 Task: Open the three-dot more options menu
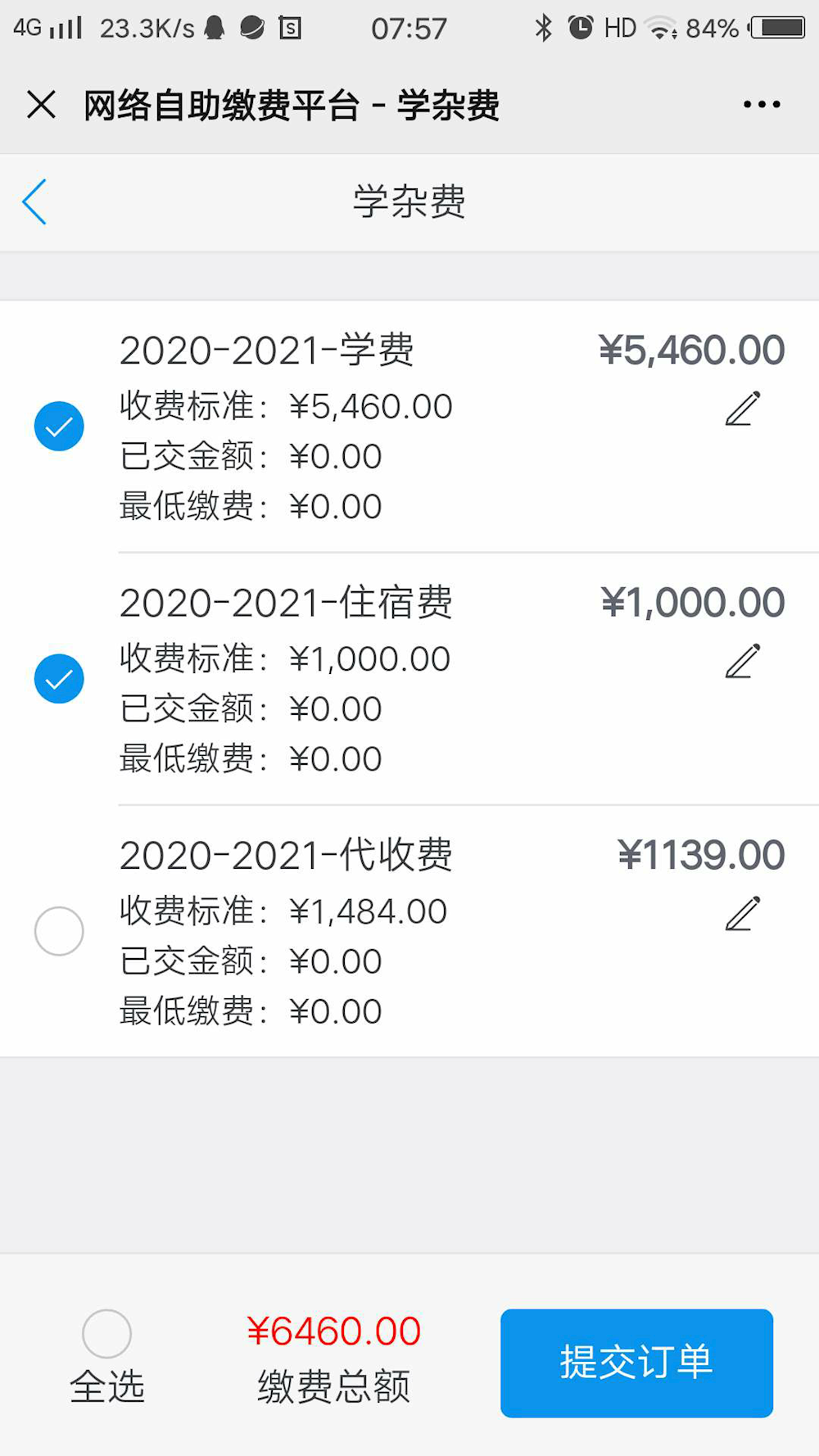[x=761, y=105]
